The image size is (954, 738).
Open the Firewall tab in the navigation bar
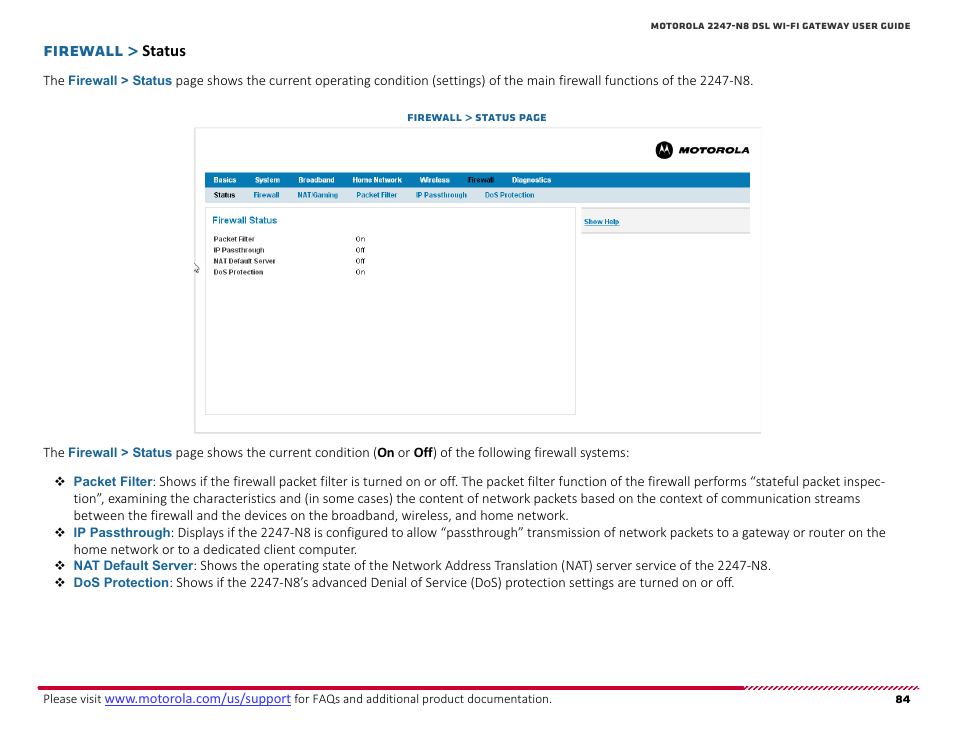pos(481,180)
